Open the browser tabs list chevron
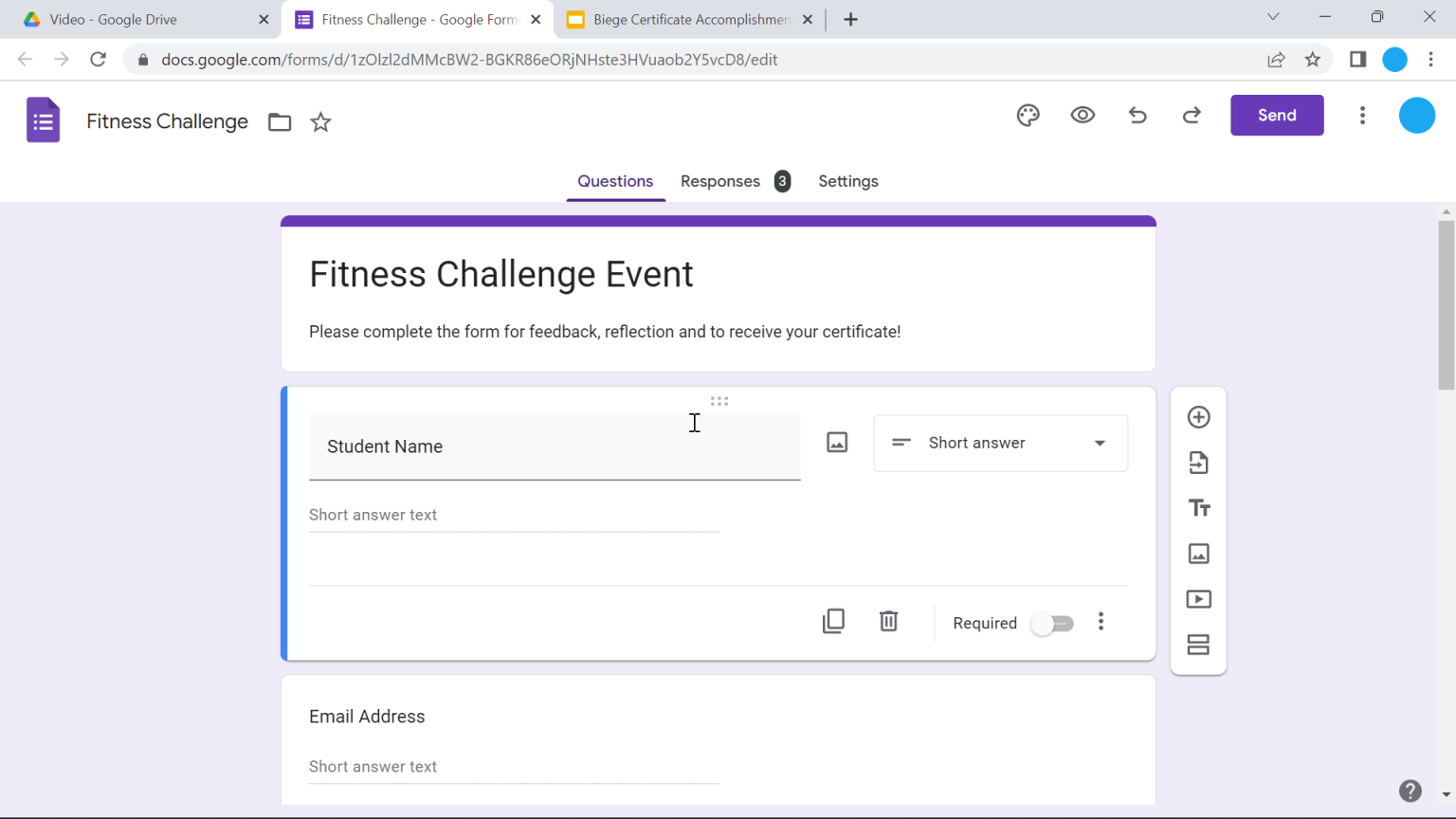 [1273, 16]
